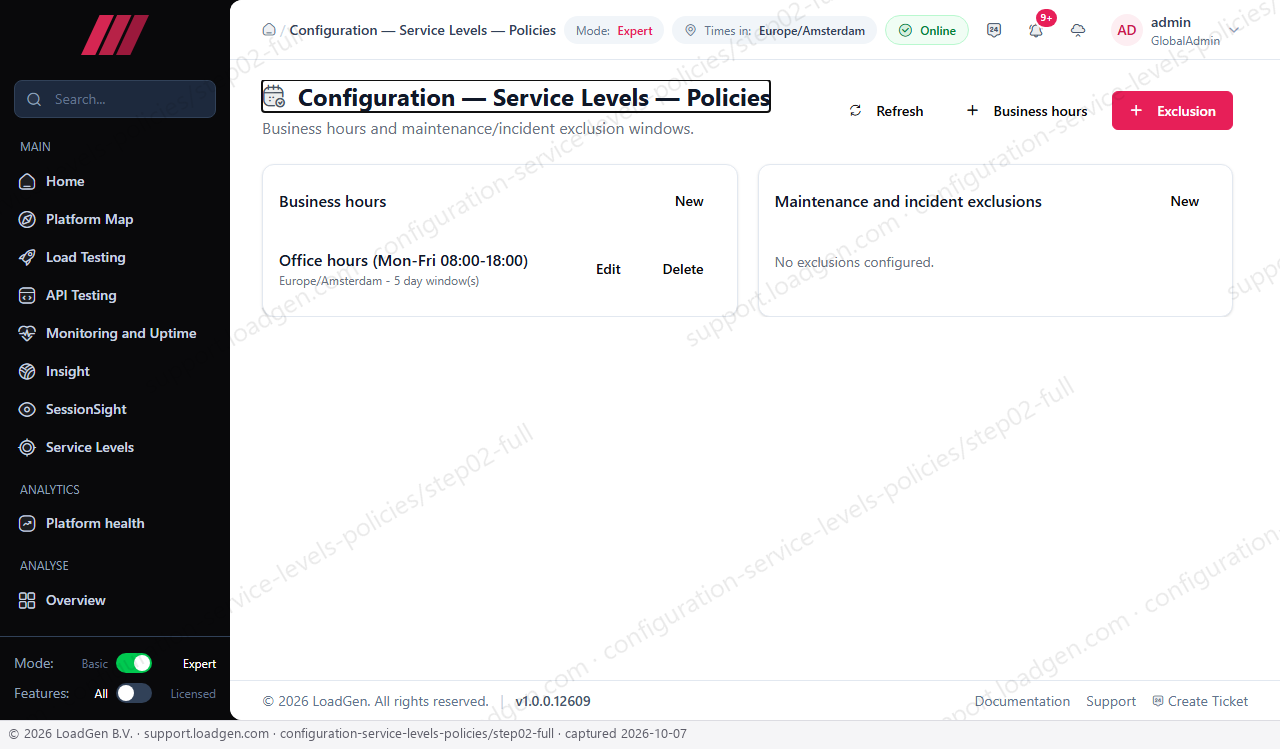
Task: Open the Mode: Expert pill
Action: tap(614, 30)
